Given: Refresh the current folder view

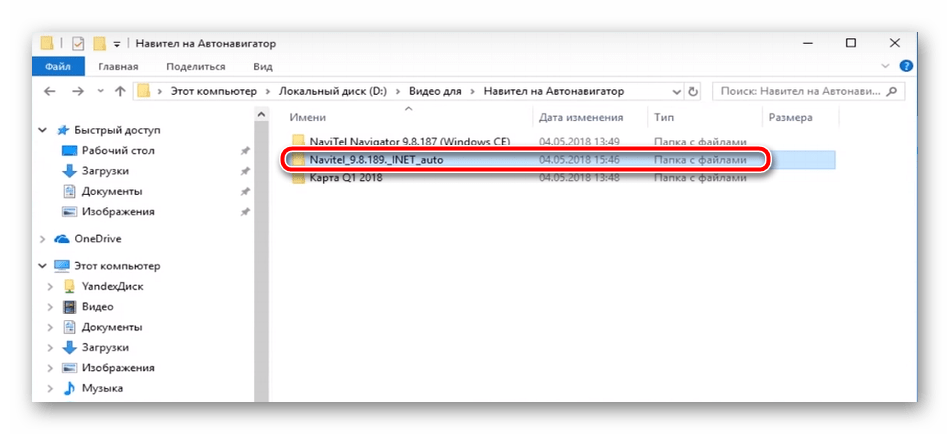Looking at the screenshot, I should coord(697,91).
